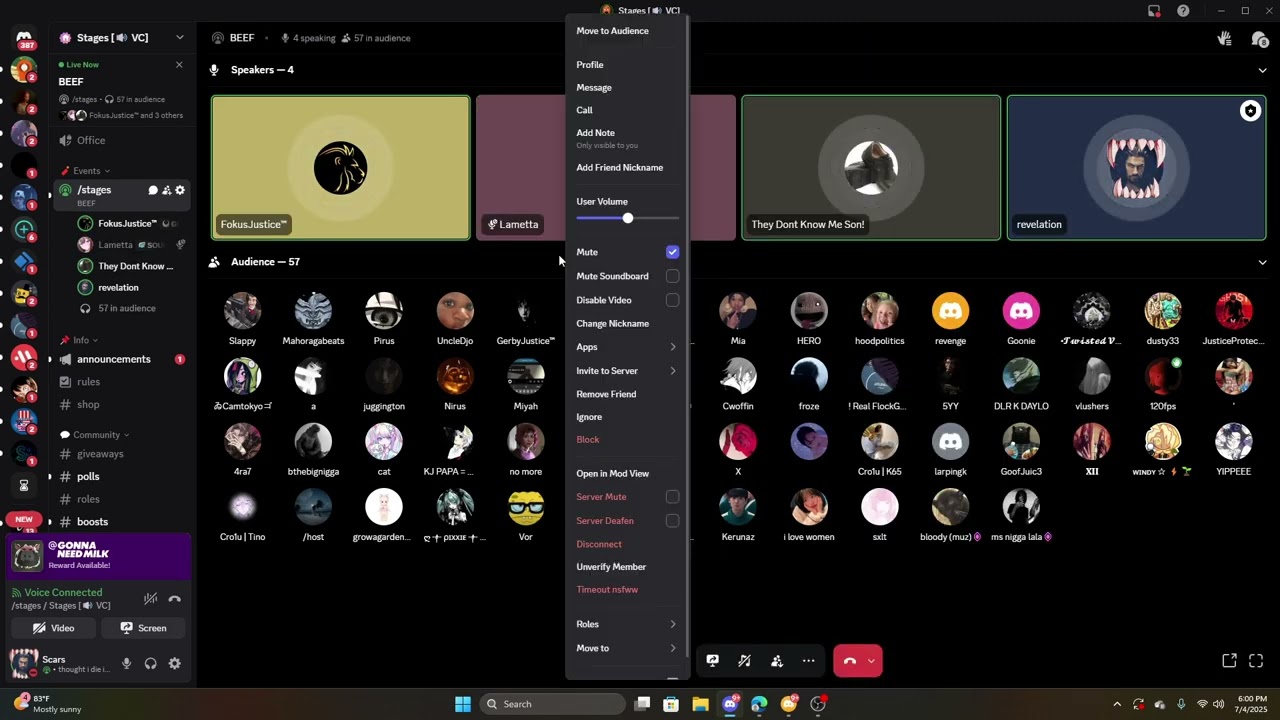Open /stages channel settings gear

(x=180, y=190)
